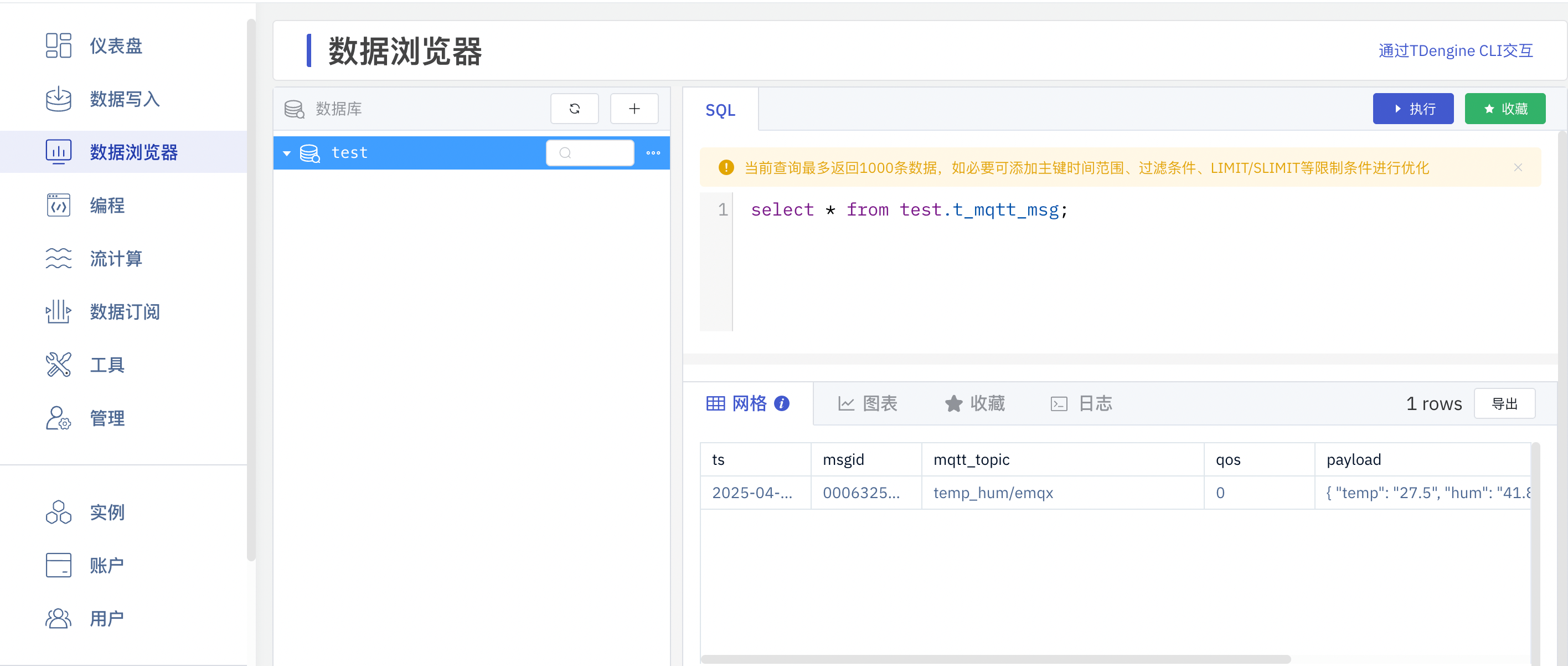Open the ellipsis menu for test database
This screenshot has height=666, width=1568.
tap(653, 153)
